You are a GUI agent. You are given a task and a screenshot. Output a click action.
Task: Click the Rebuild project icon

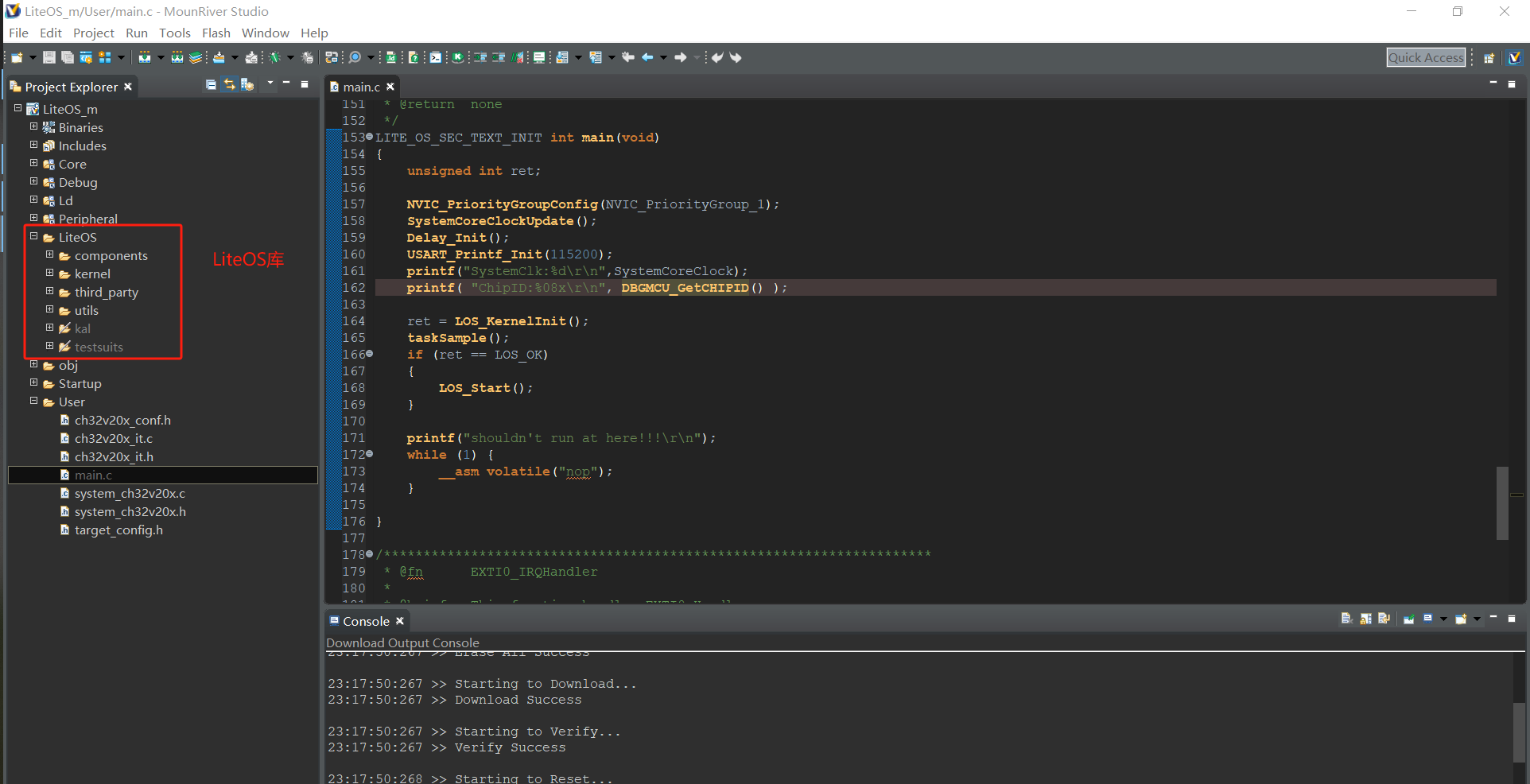pos(177,57)
